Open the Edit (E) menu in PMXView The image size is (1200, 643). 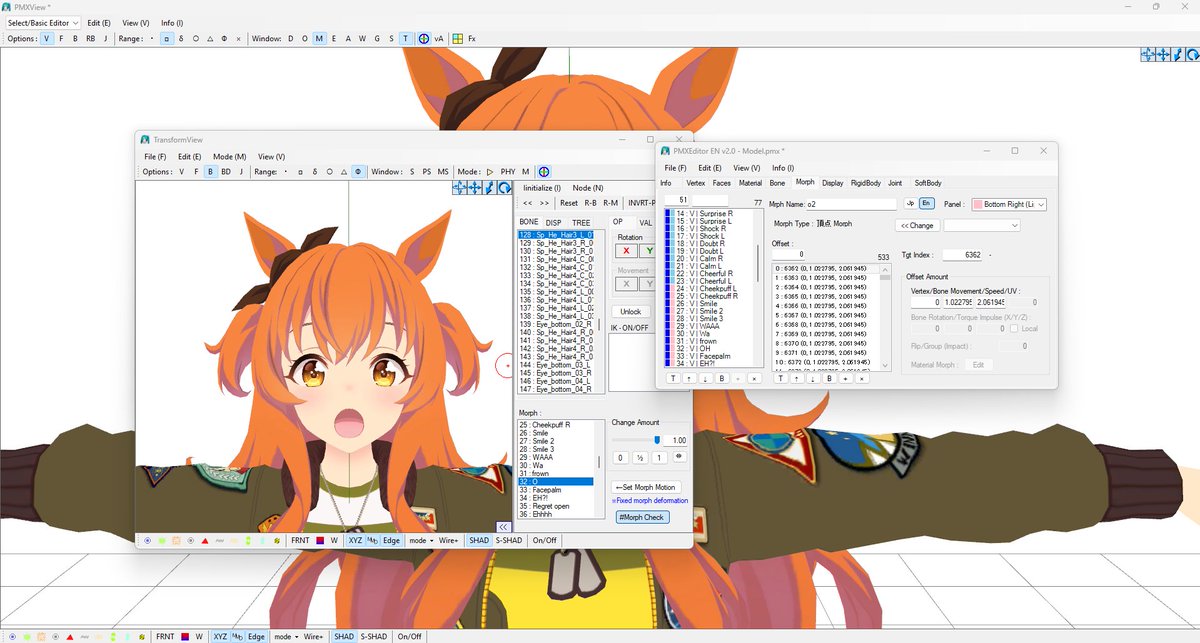pos(99,22)
